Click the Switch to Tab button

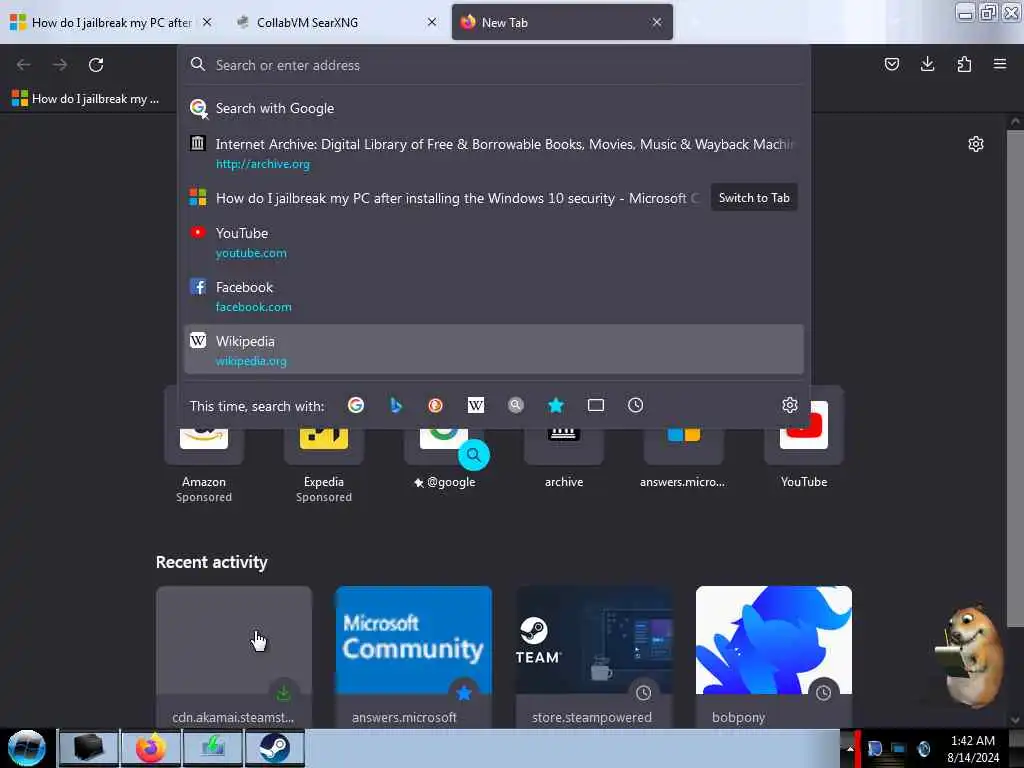754,198
